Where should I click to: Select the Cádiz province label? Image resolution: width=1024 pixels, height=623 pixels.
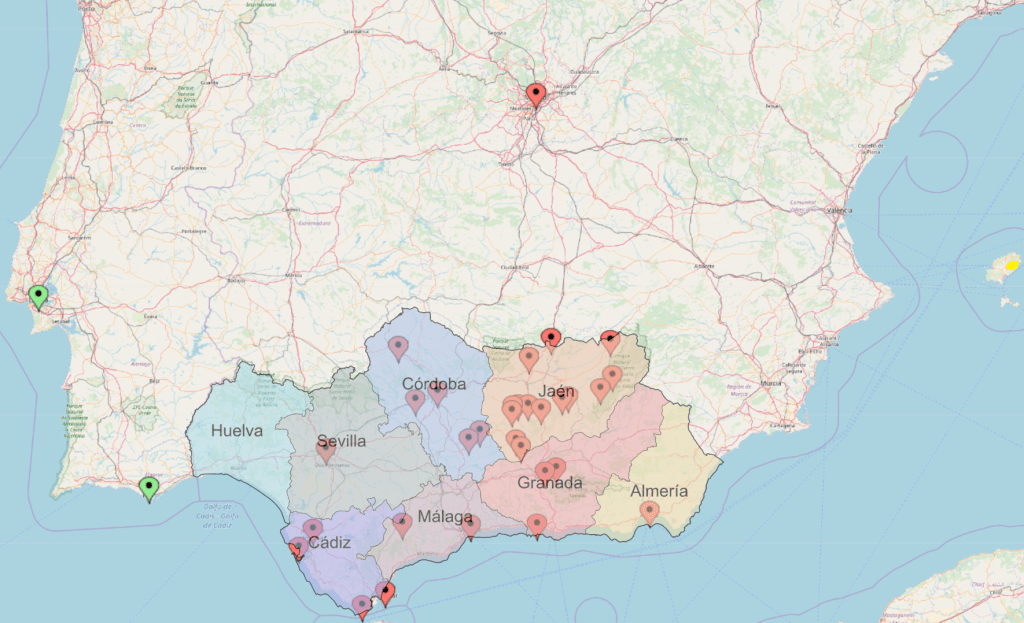(329, 543)
